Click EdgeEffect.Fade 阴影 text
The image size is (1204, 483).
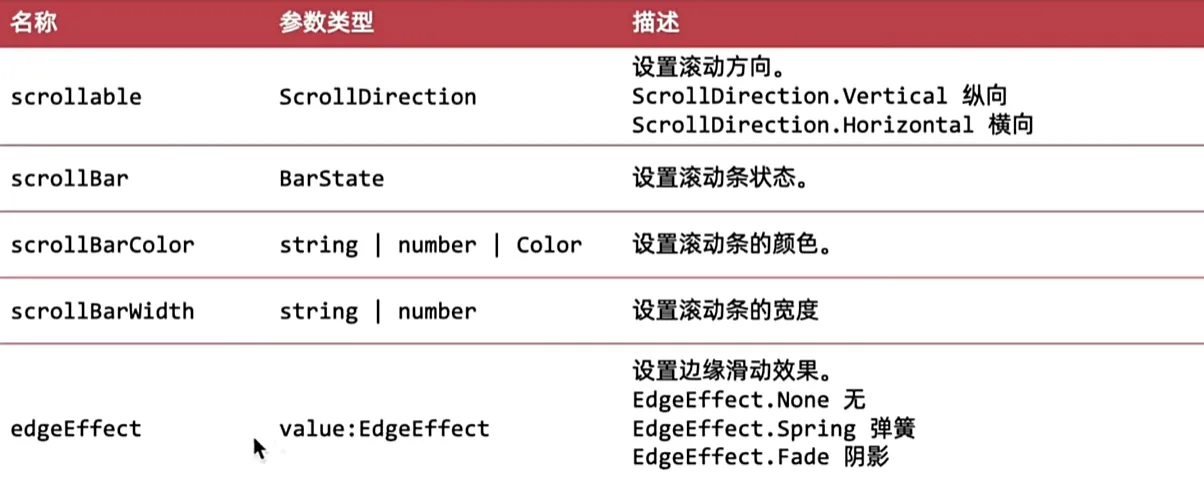(760, 457)
